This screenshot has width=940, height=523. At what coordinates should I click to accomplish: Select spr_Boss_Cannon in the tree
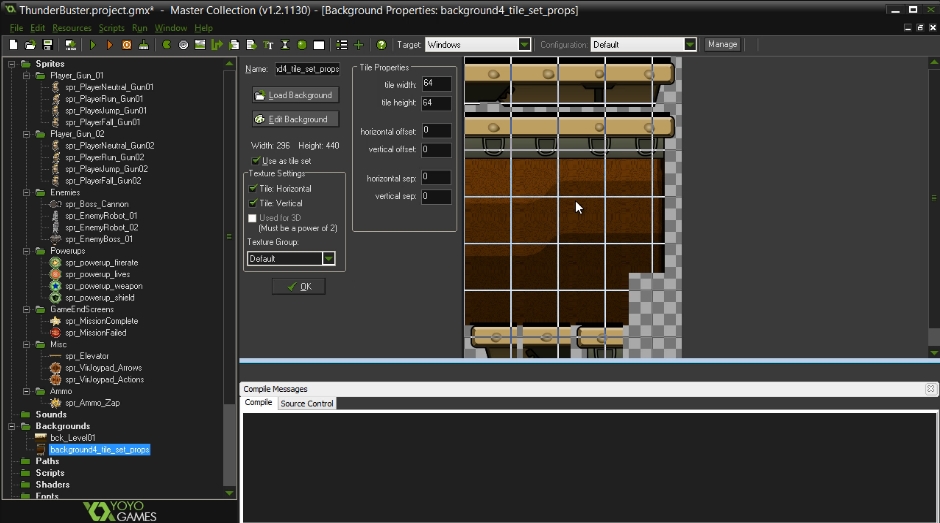[x=97, y=204]
